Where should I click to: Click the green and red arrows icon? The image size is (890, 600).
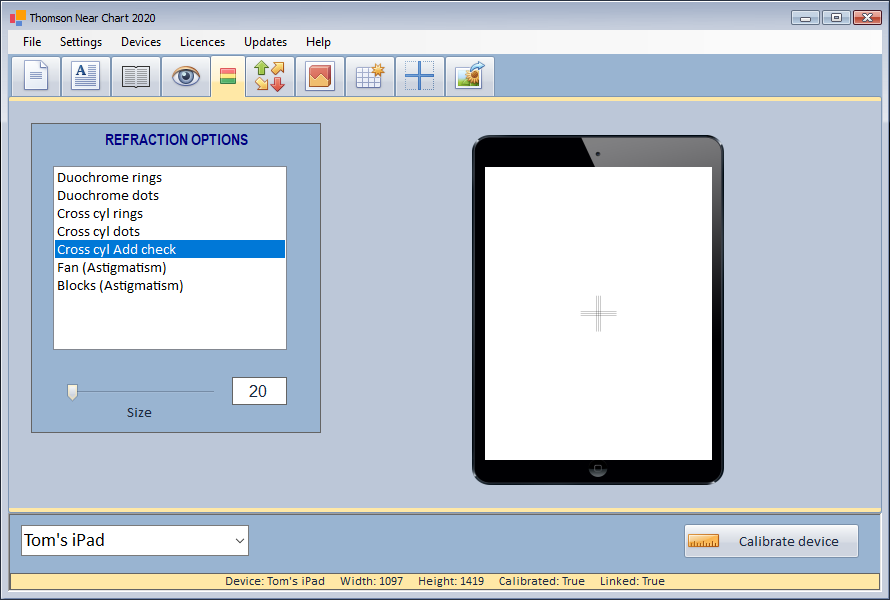click(x=269, y=77)
